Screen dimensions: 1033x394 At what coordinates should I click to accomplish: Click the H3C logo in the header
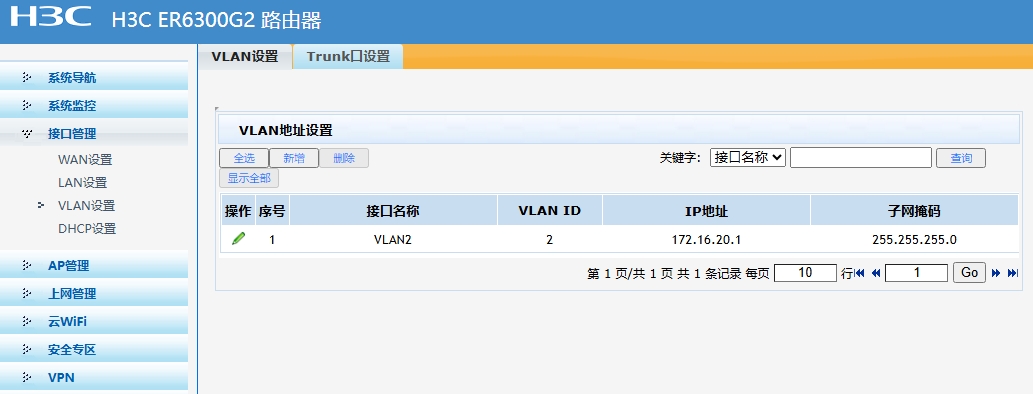tap(51, 16)
